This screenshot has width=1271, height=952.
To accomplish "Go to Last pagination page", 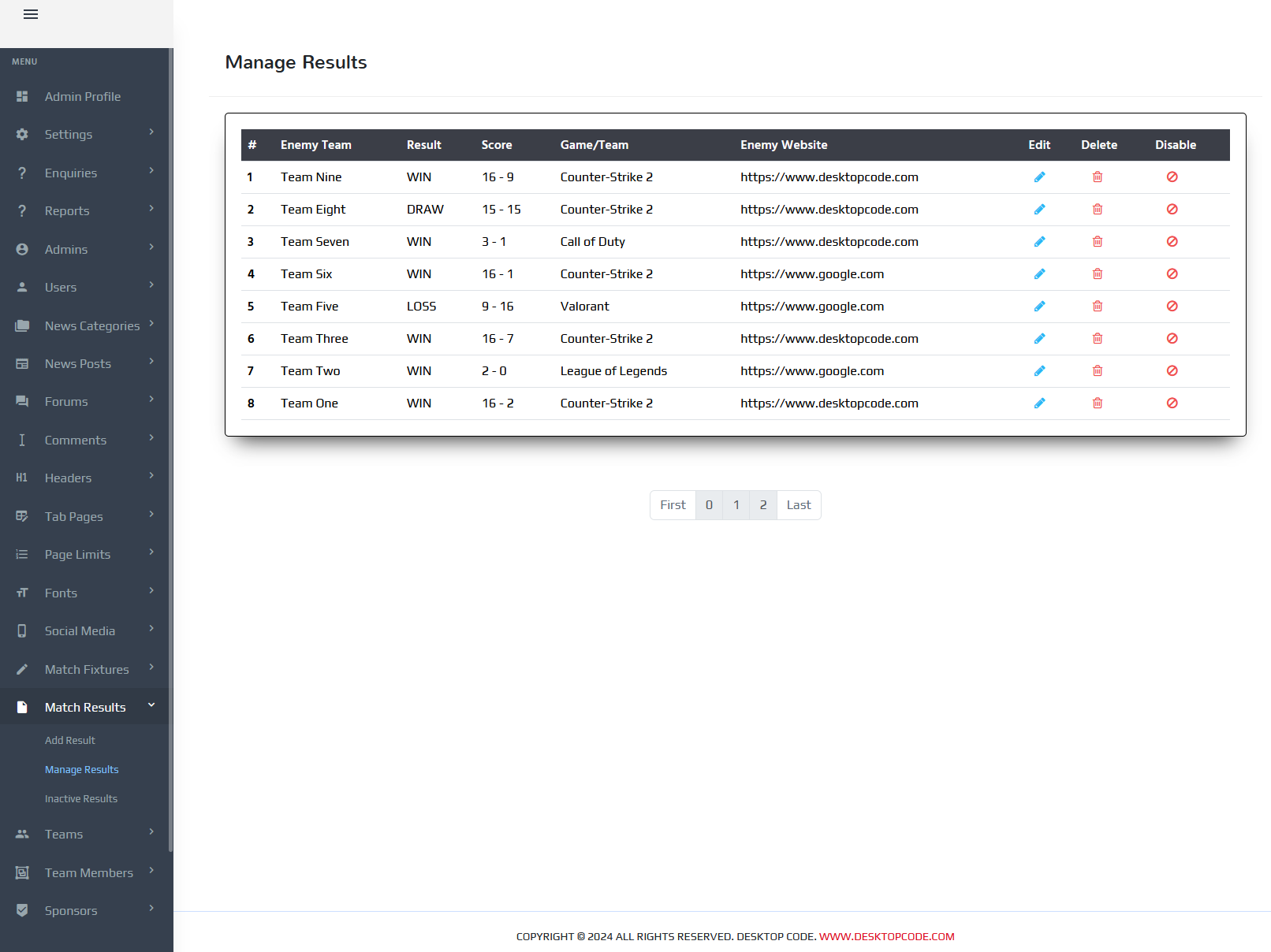I will click(798, 505).
